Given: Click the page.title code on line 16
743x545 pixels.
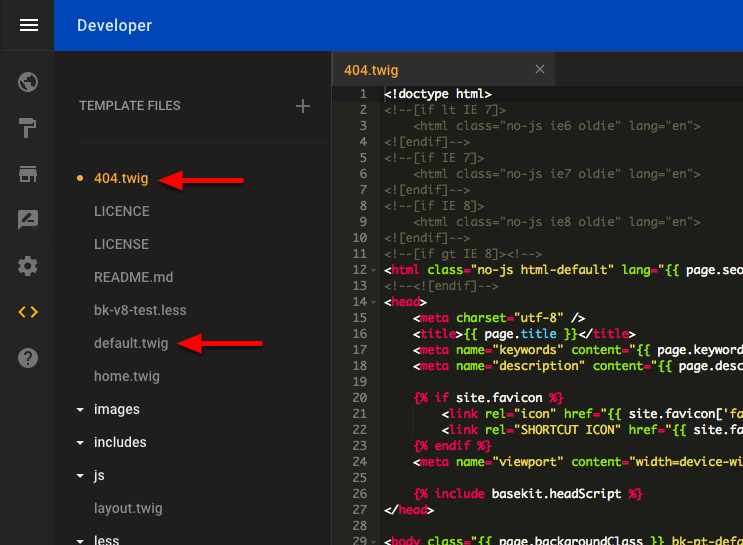Looking at the screenshot, I should [x=520, y=334].
